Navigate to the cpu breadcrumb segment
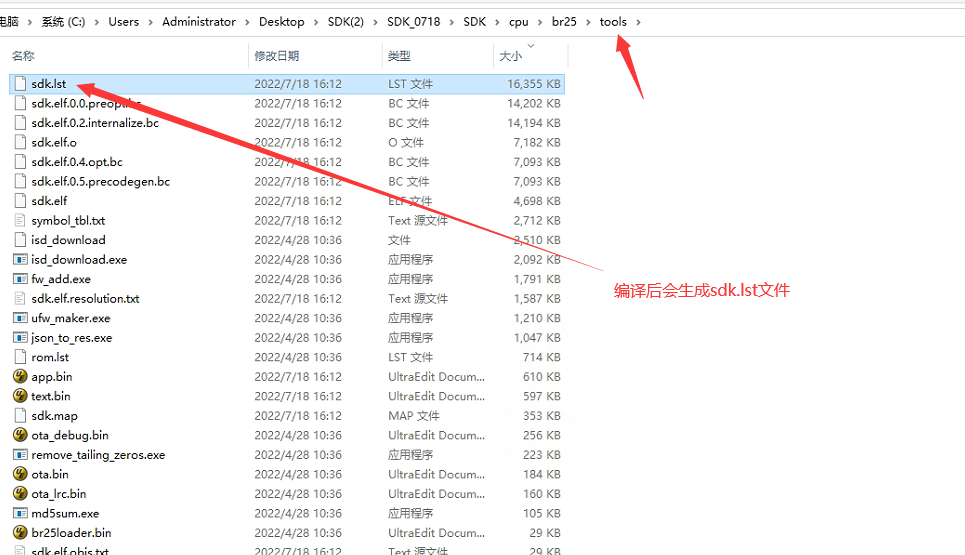The height and width of the screenshot is (555, 965). coord(519,22)
